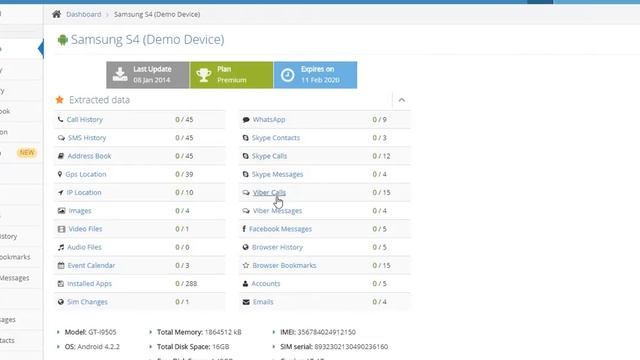
Task: Click the chat icon beside SMS History
Action: (x=61, y=138)
